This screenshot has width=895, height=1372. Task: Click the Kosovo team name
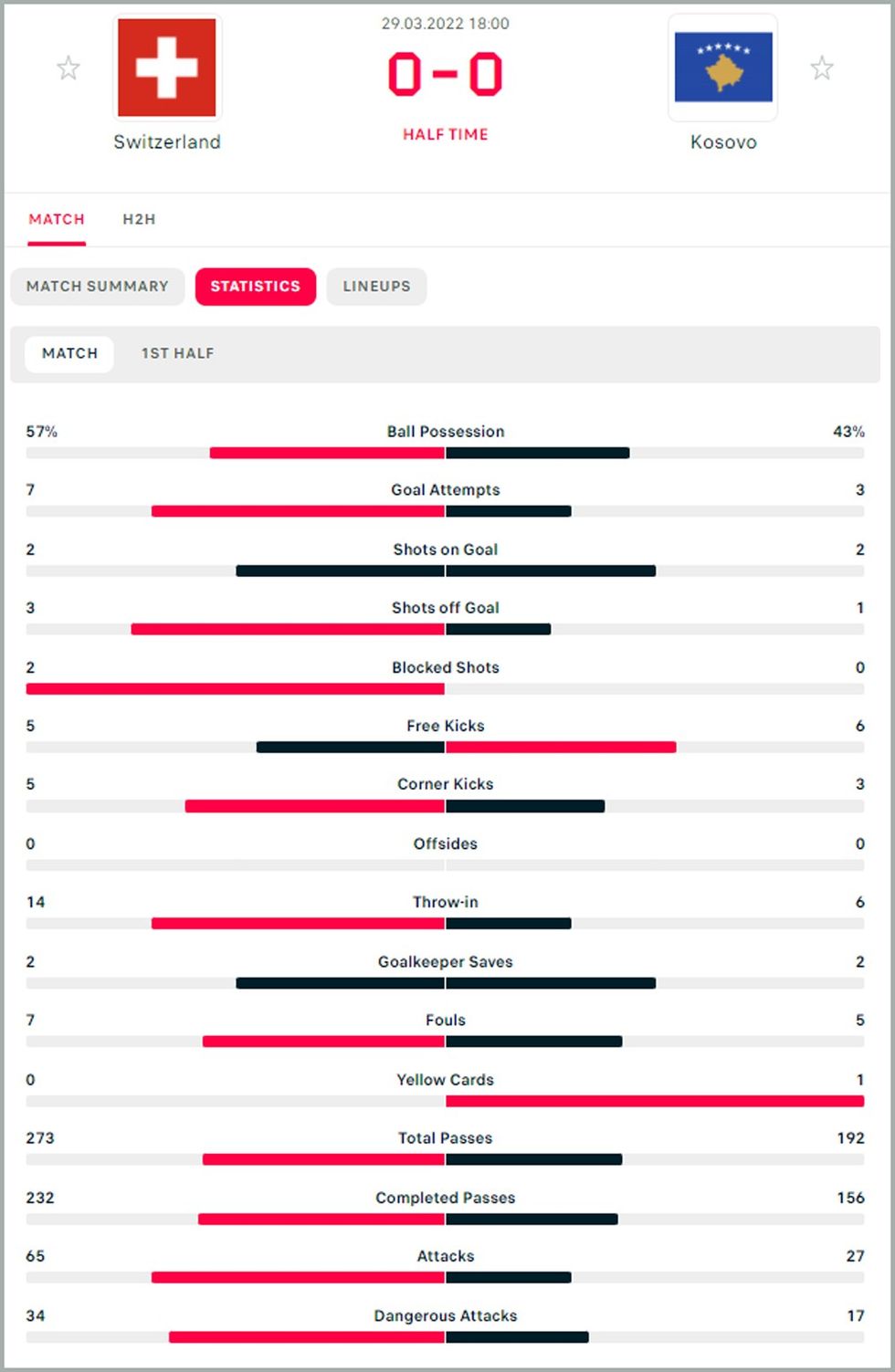[723, 141]
